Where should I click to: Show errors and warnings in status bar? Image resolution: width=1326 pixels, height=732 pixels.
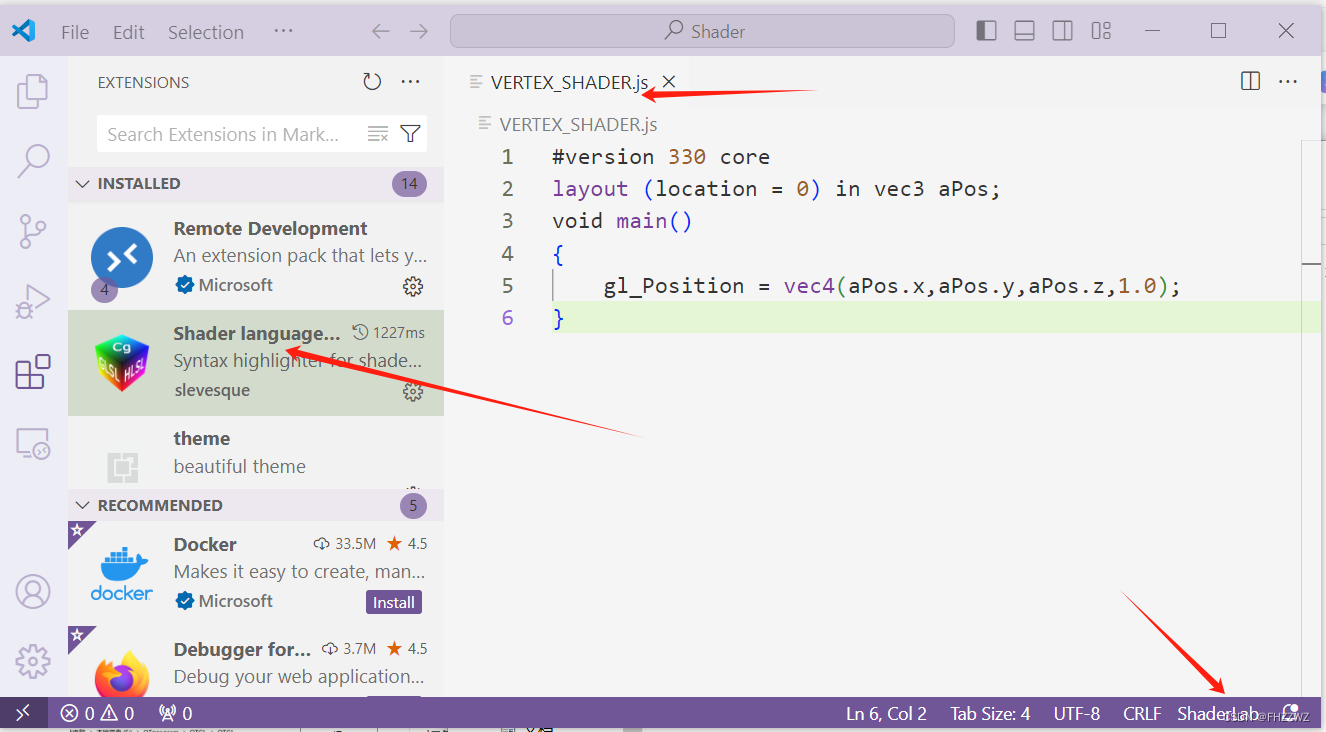click(97, 713)
